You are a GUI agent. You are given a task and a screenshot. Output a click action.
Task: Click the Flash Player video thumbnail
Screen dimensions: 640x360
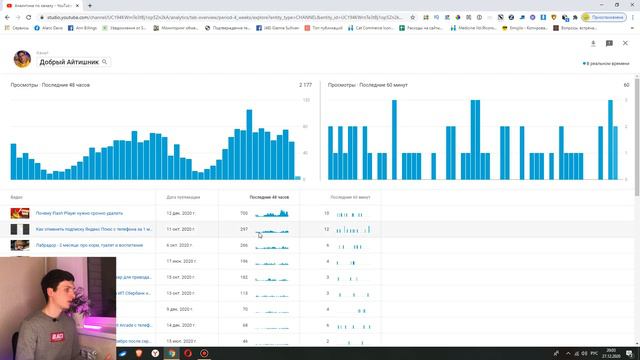pyautogui.click(x=20, y=213)
